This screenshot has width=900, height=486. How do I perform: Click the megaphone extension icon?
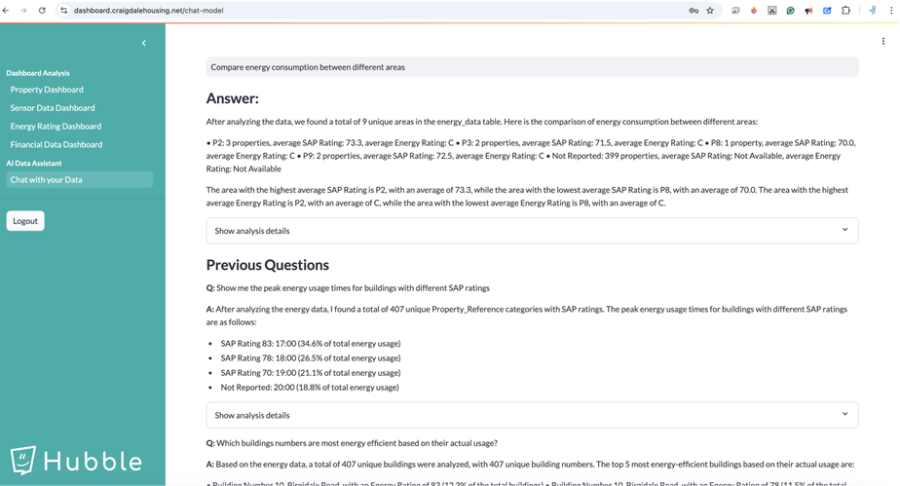pyautogui.click(x=809, y=10)
